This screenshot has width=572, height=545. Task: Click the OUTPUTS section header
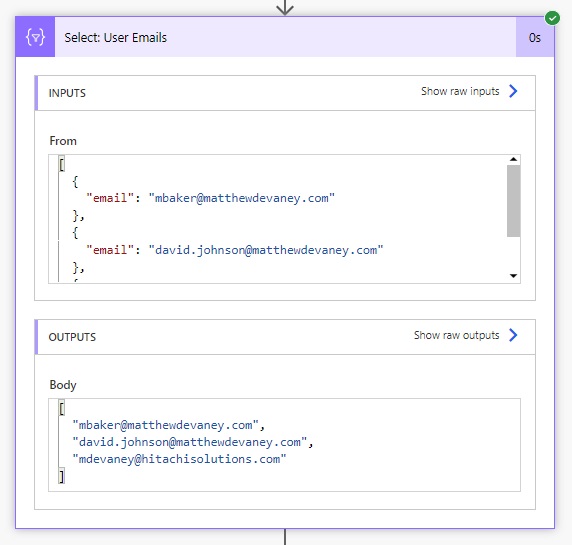tap(285, 337)
